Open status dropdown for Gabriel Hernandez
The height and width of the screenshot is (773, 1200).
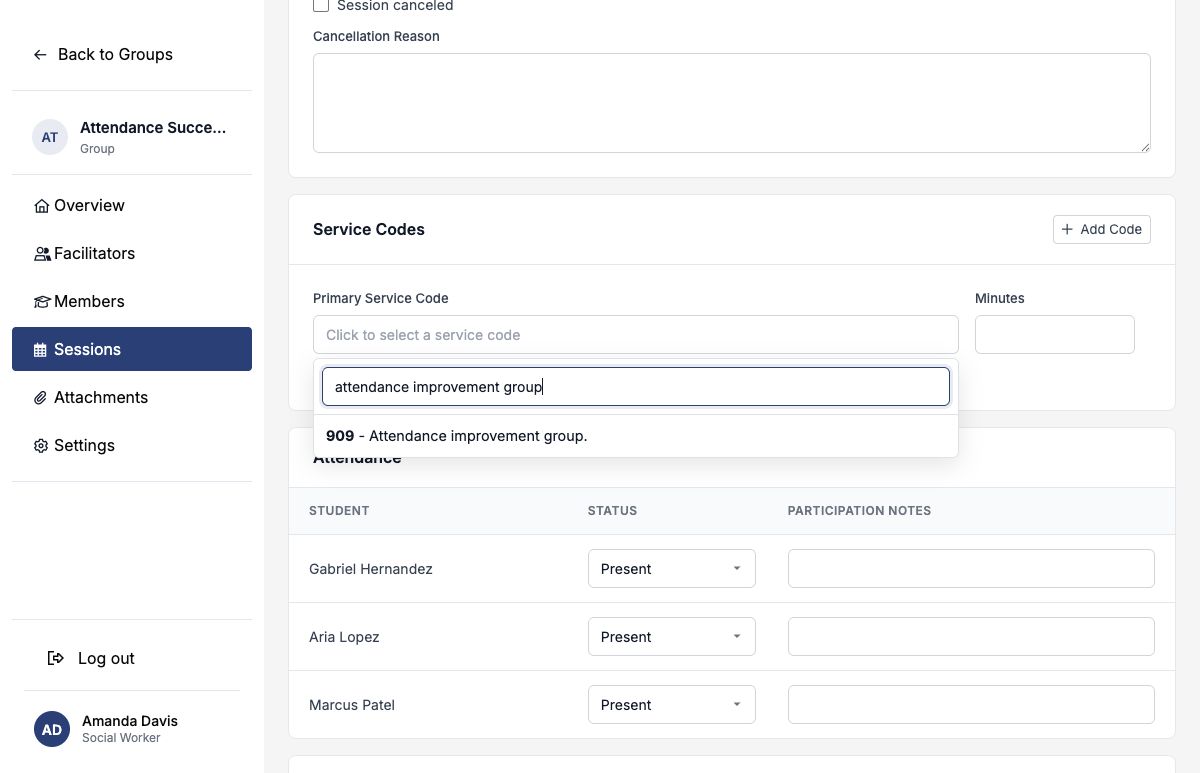point(672,569)
